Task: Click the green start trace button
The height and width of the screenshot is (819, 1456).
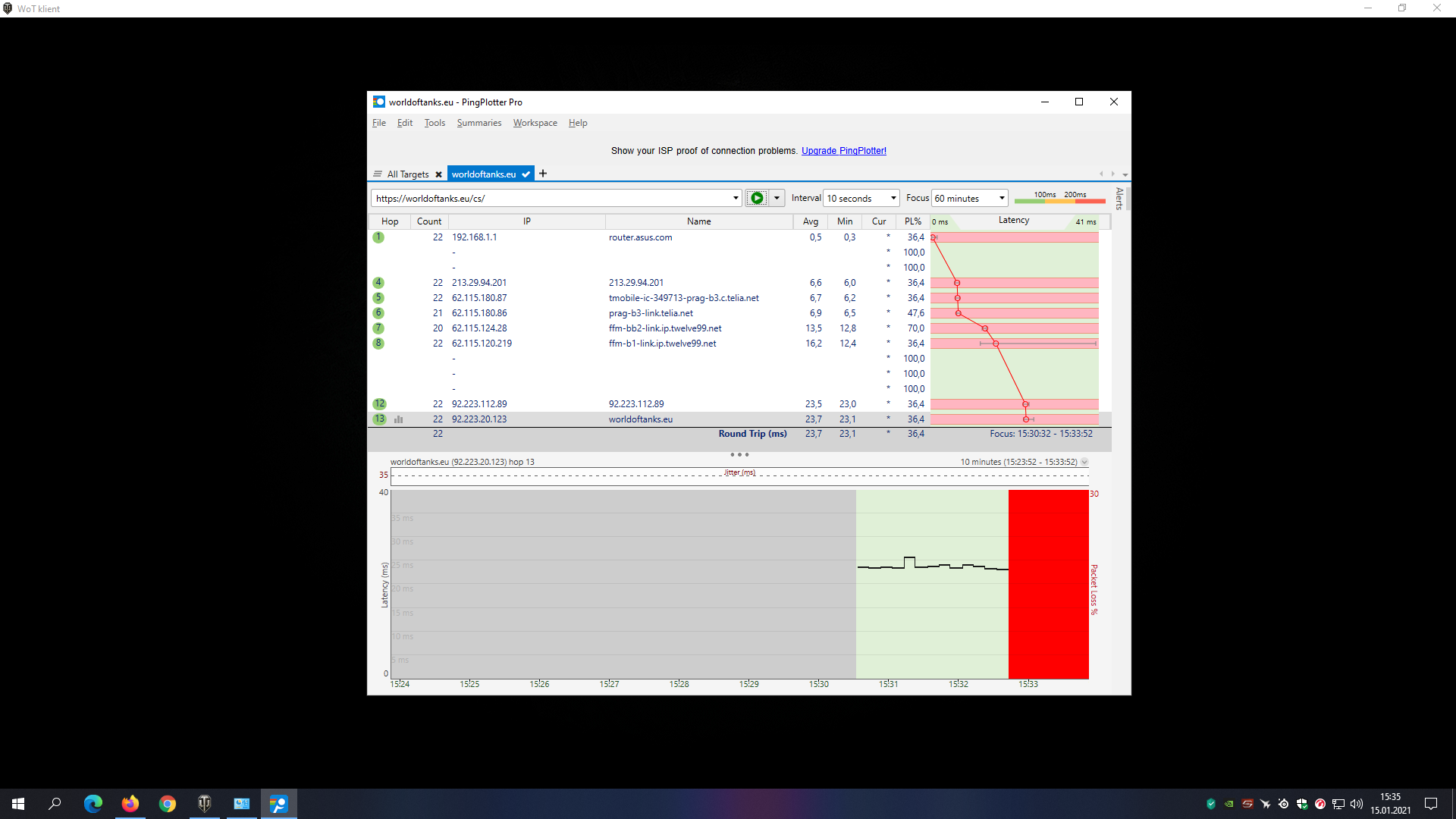Action: [756, 198]
